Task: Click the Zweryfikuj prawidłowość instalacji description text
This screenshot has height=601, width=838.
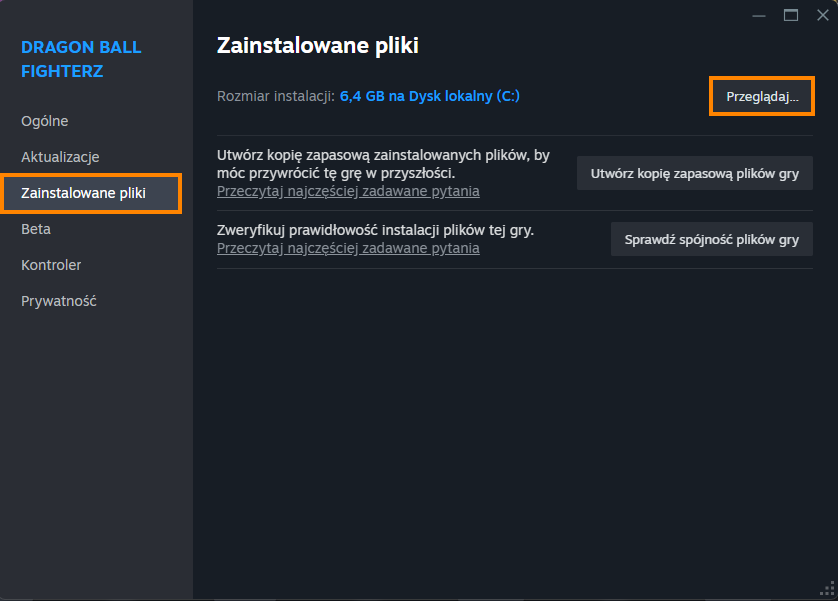Action: pyautogui.click(x=375, y=230)
